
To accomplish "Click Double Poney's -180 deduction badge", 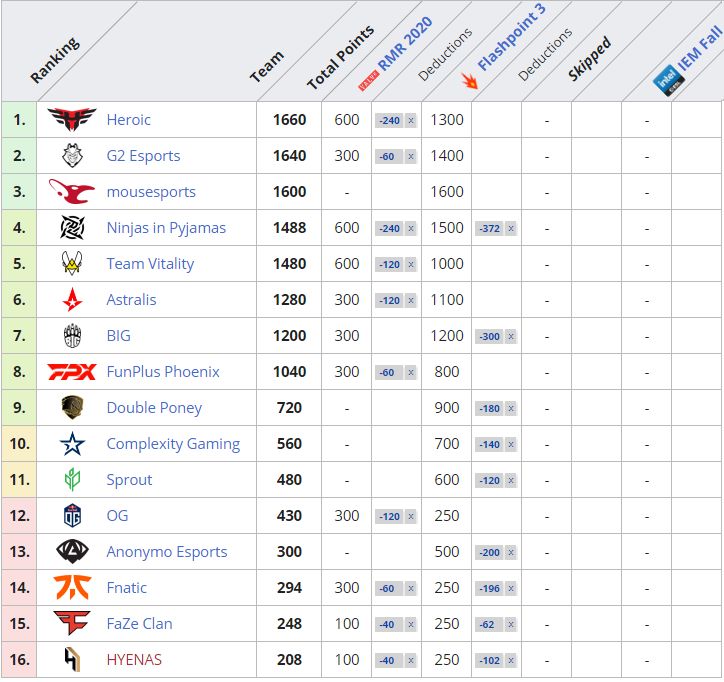I will 491,409.
